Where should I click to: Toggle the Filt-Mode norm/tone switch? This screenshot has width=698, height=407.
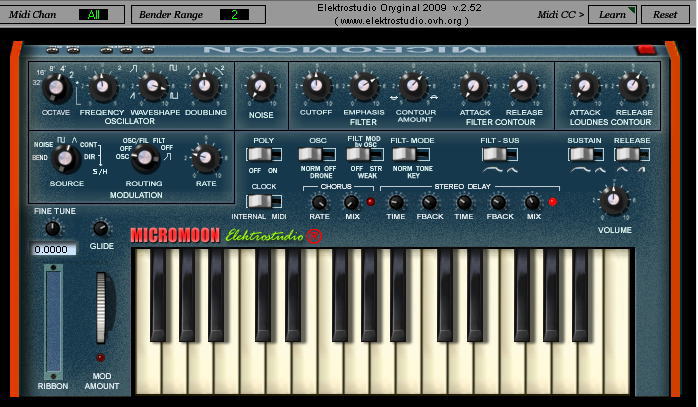pos(411,155)
